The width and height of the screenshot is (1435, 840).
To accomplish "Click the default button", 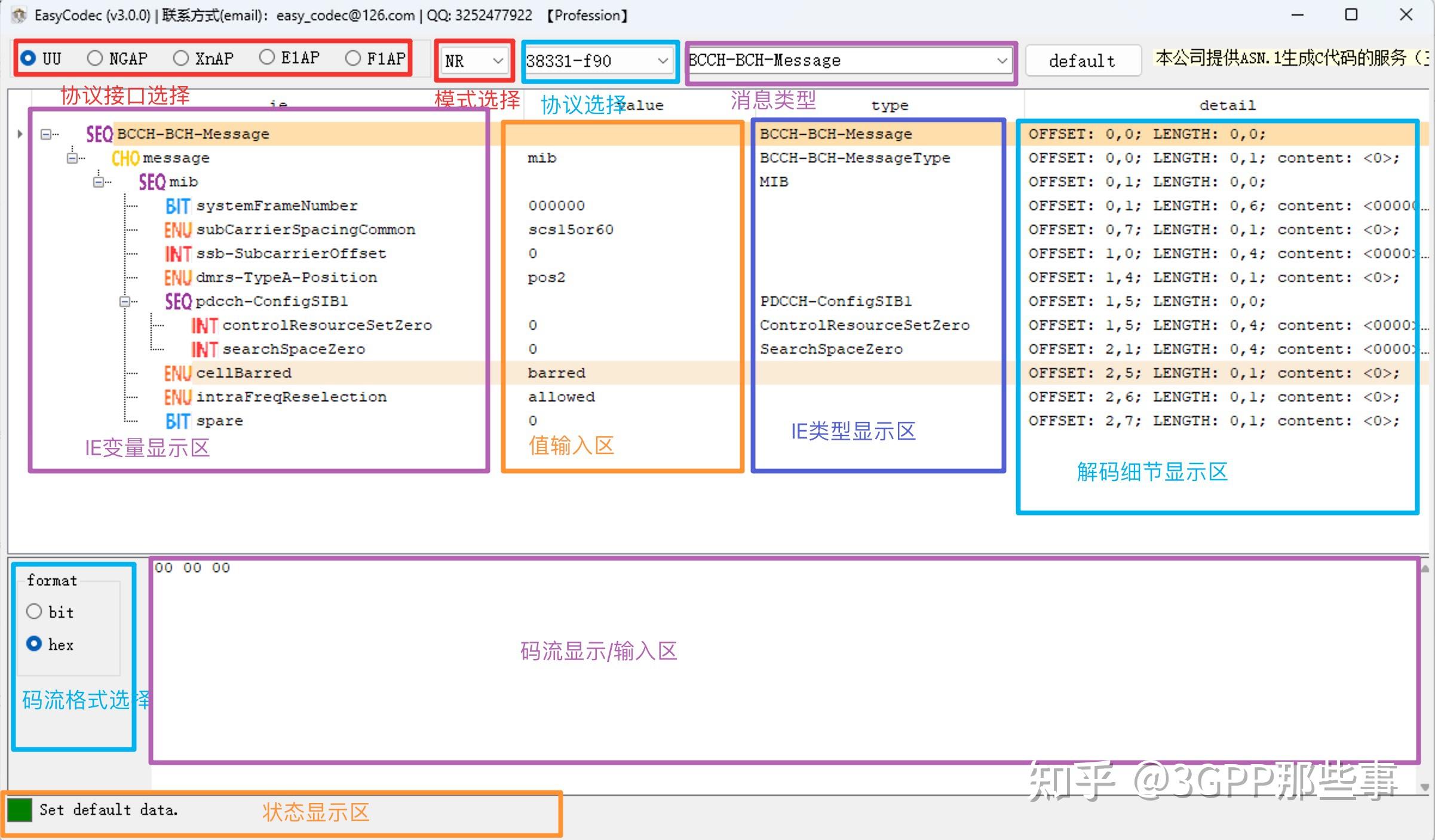I will [x=1083, y=60].
